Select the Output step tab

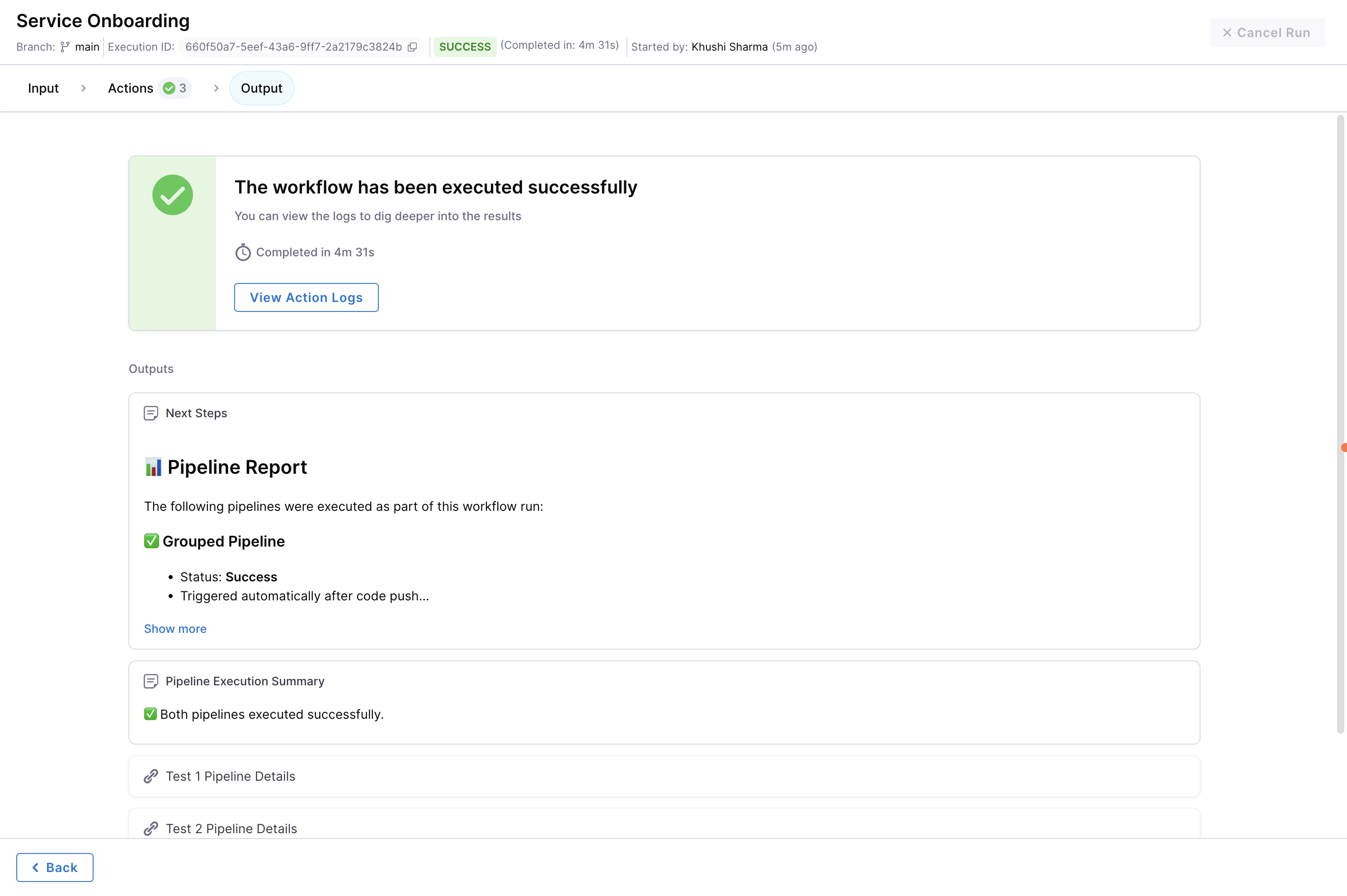click(x=261, y=88)
